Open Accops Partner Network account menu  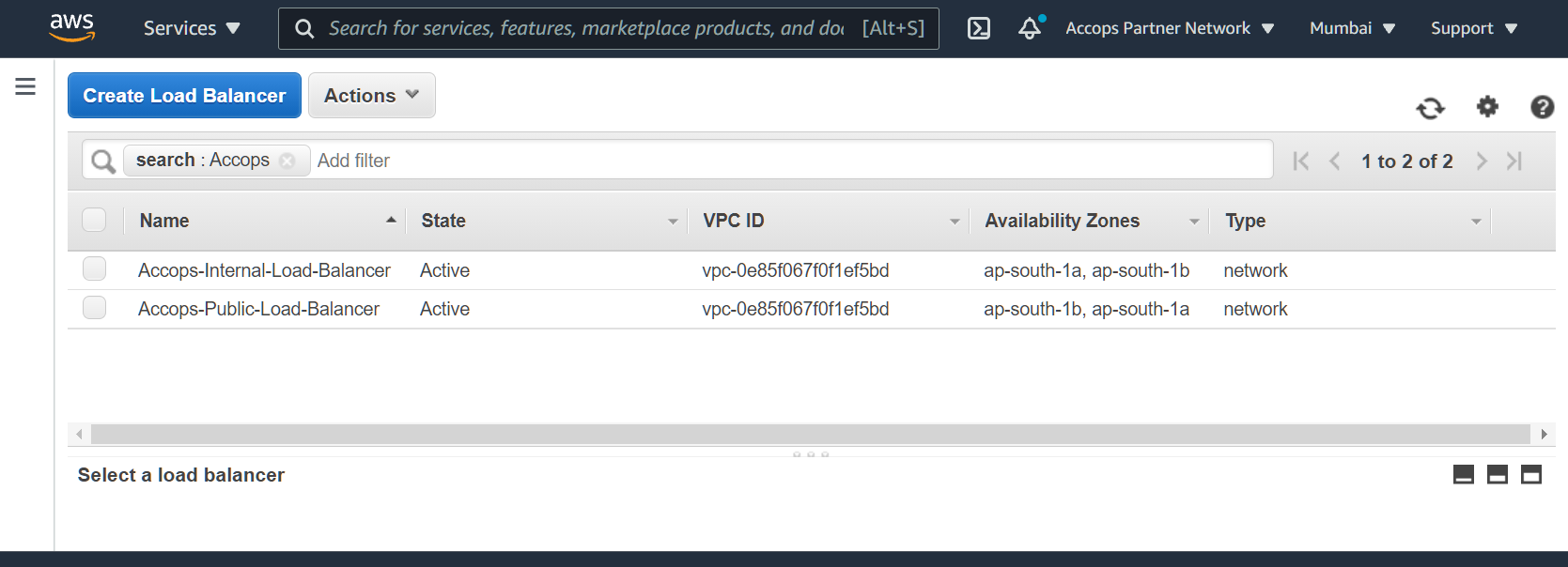(1170, 28)
